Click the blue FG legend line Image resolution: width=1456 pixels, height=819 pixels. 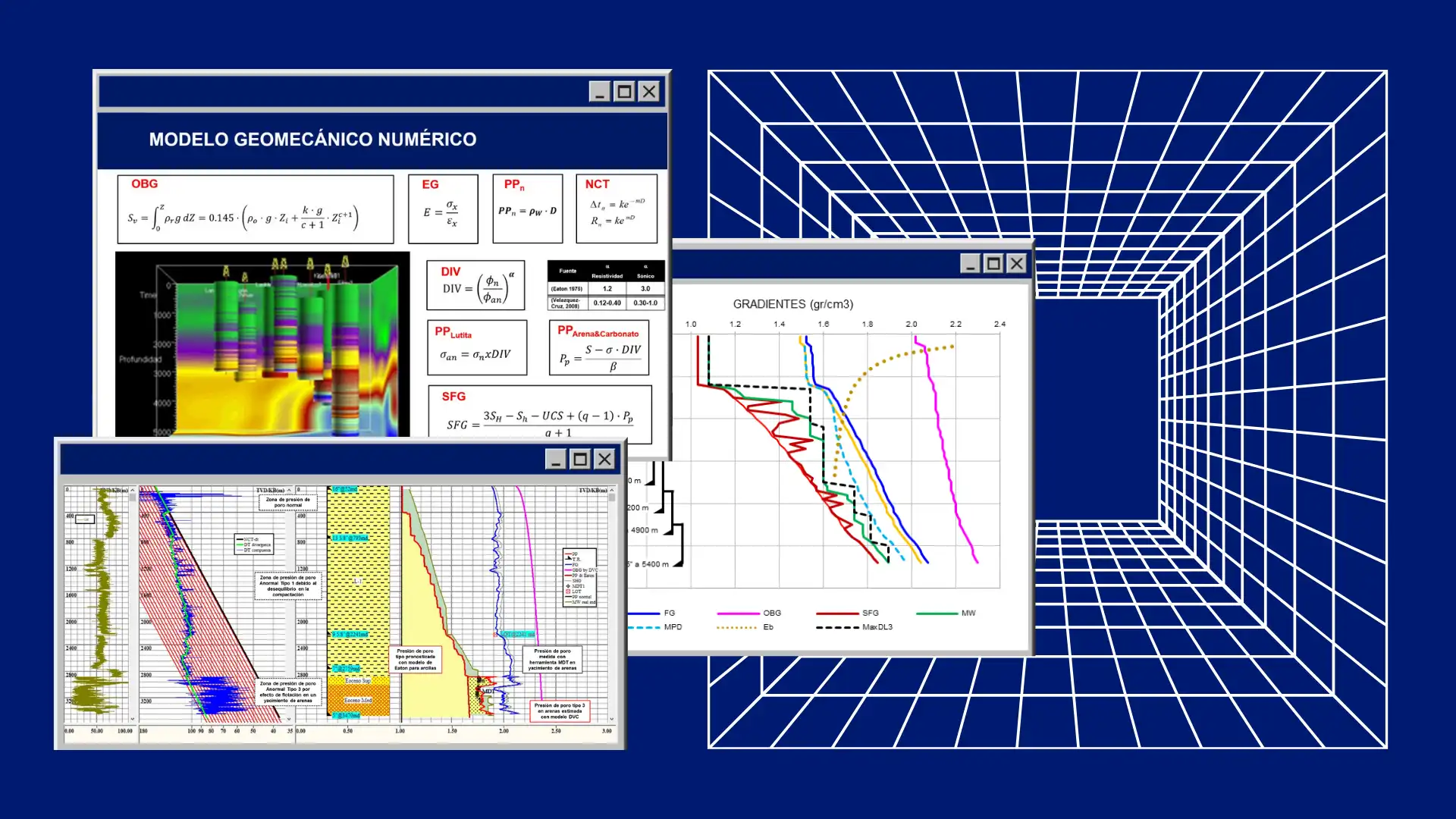[x=643, y=613]
